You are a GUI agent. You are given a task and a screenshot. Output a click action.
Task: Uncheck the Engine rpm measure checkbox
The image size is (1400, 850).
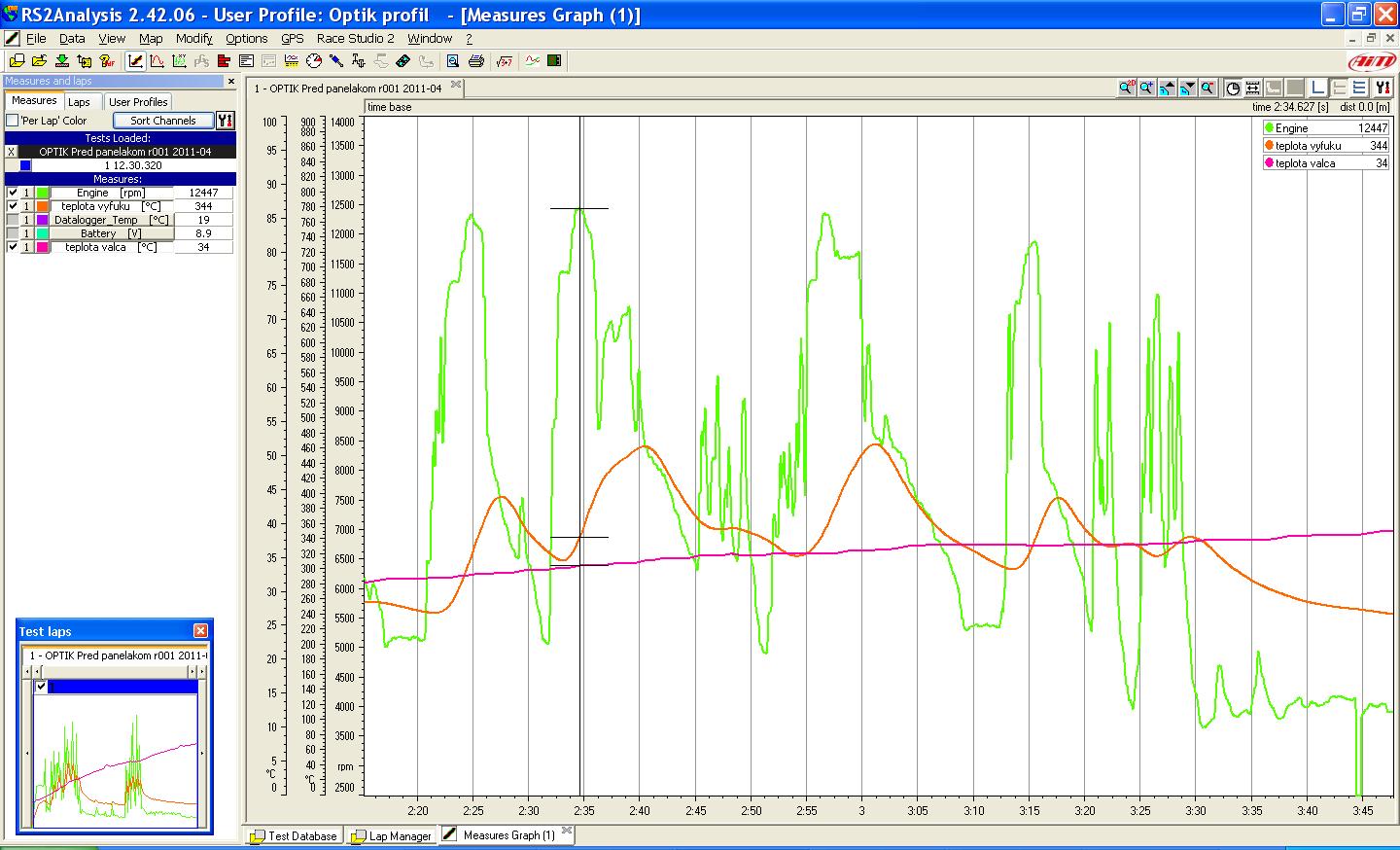coord(13,193)
